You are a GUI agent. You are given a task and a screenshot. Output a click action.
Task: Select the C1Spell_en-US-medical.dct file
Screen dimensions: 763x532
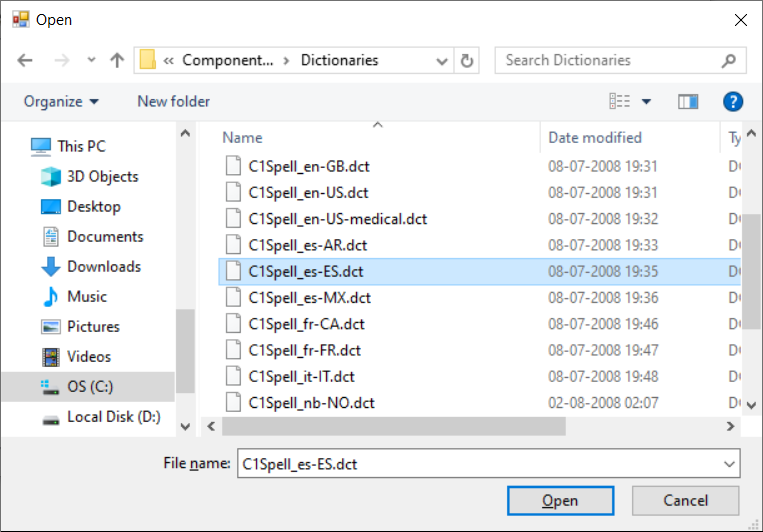pos(337,219)
